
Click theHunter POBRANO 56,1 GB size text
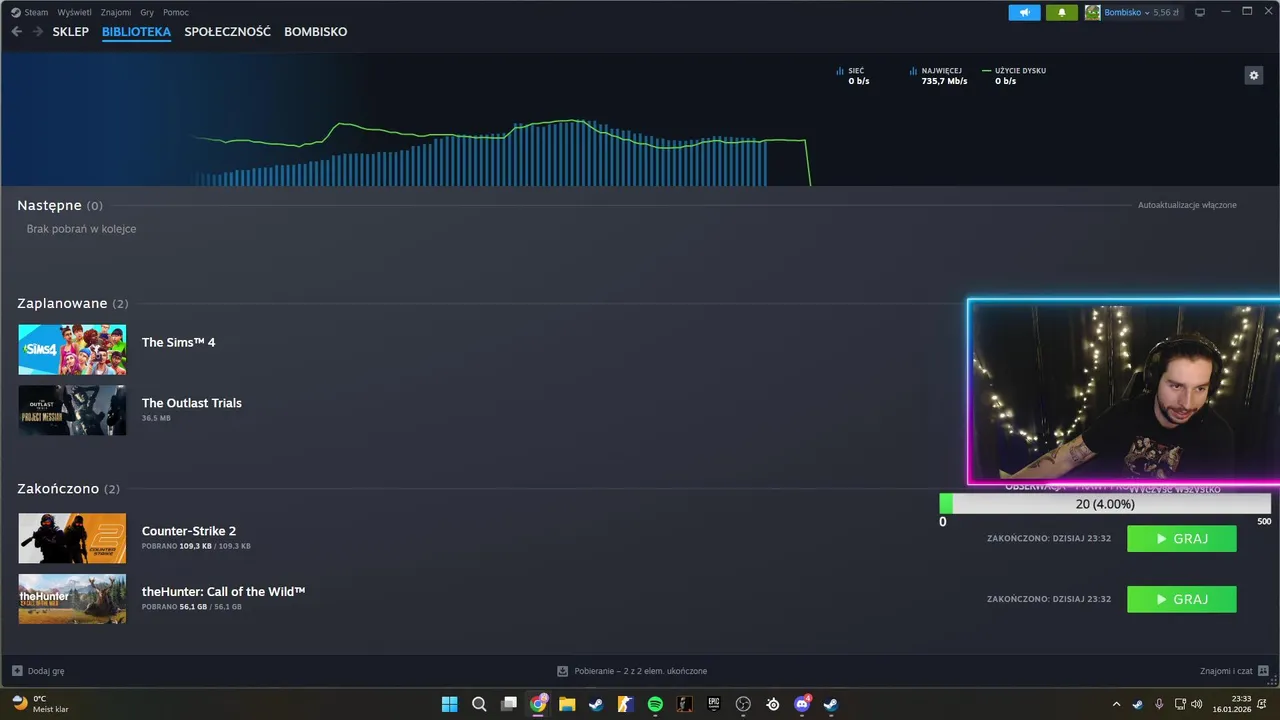(192, 607)
